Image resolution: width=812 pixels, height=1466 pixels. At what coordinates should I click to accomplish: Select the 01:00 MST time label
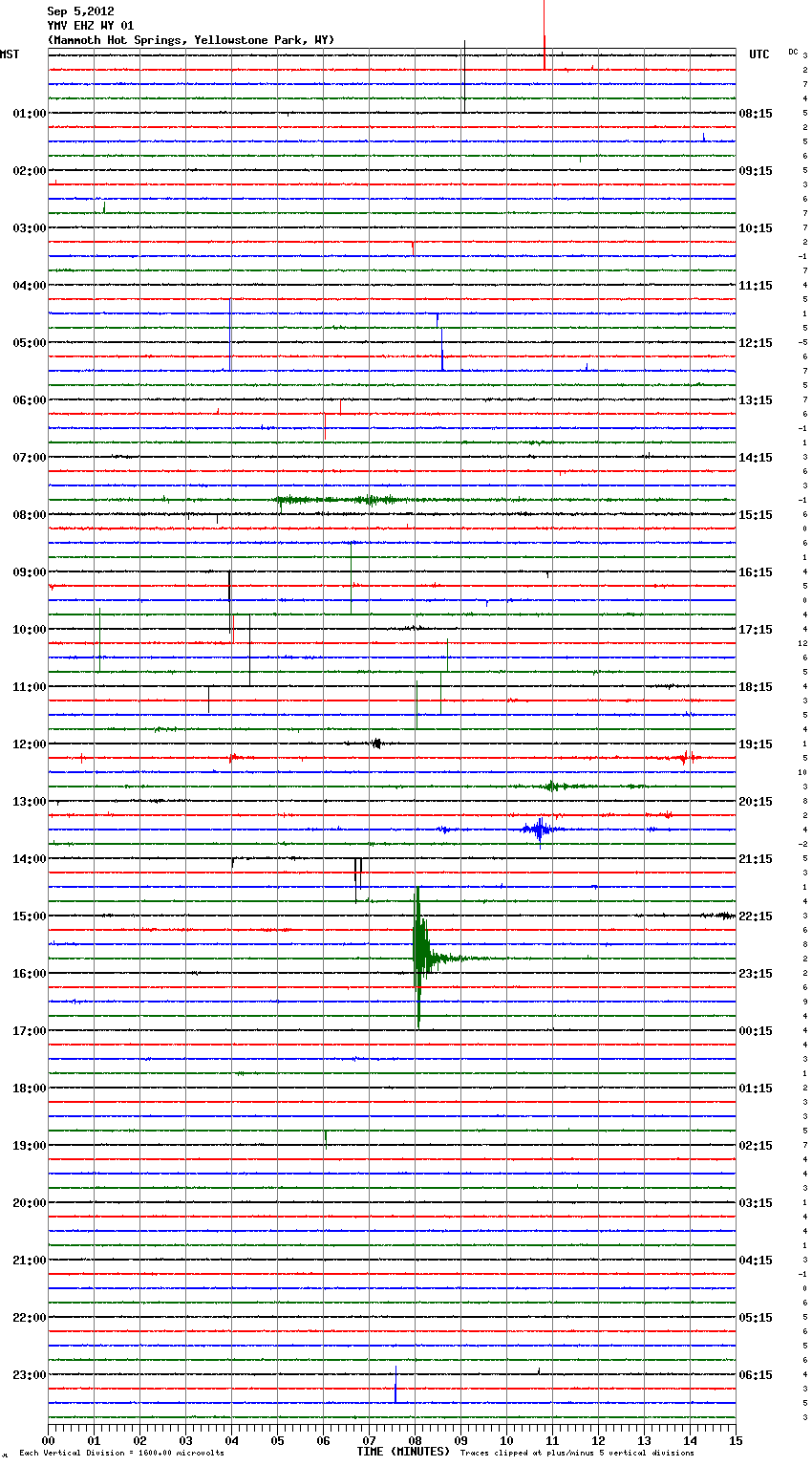pos(30,114)
